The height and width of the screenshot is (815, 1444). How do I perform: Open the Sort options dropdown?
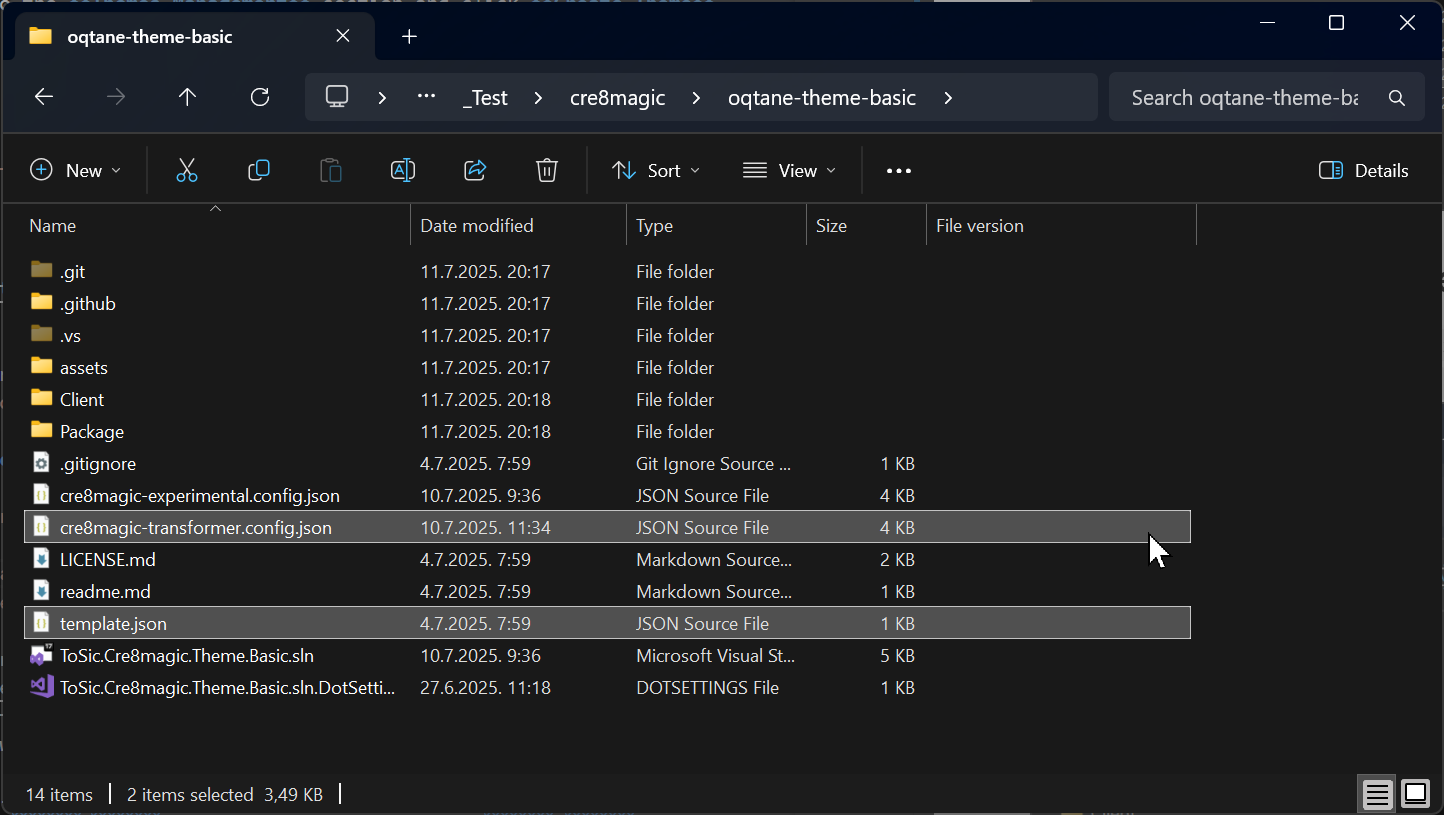tap(656, 170)
